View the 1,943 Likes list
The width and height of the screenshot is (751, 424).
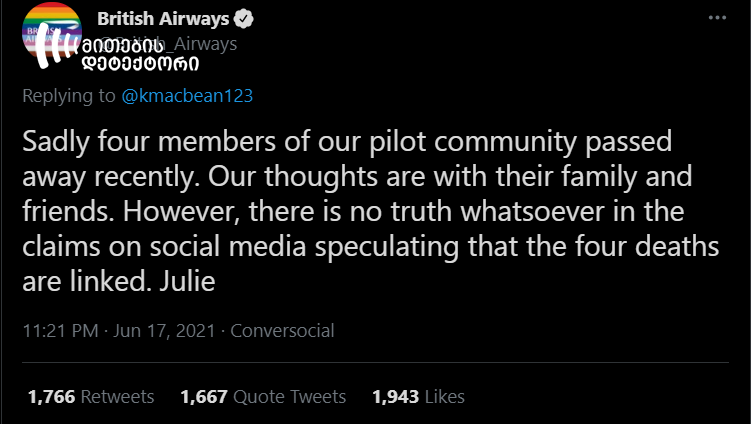coord(419,397)
